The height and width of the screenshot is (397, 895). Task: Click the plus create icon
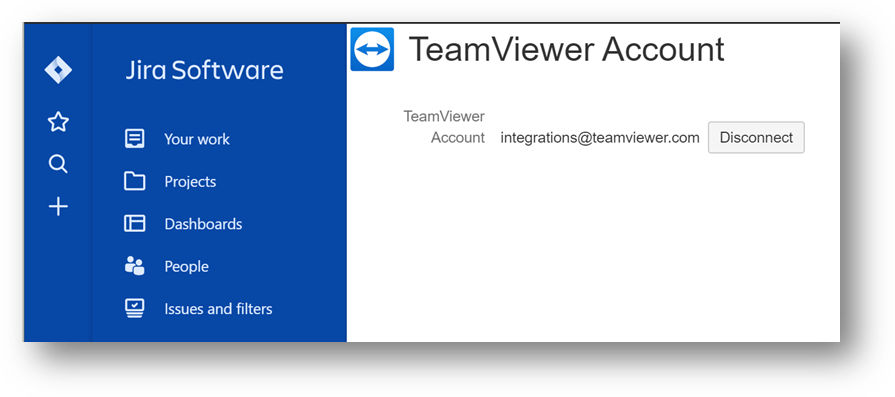[x=58, y=206]
